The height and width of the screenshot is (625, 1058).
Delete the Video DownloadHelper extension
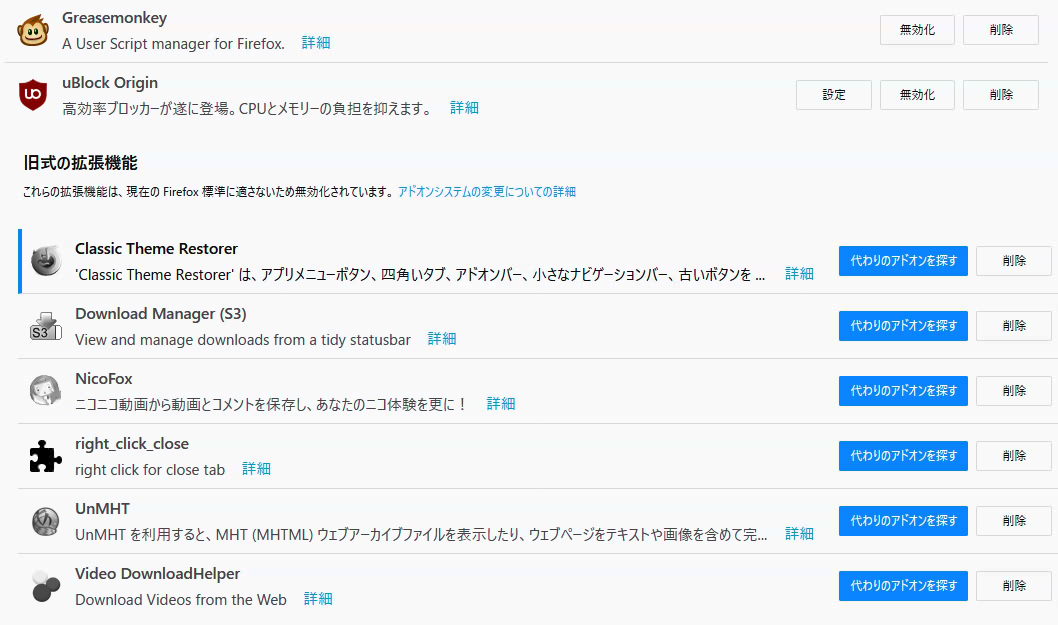1013,586
